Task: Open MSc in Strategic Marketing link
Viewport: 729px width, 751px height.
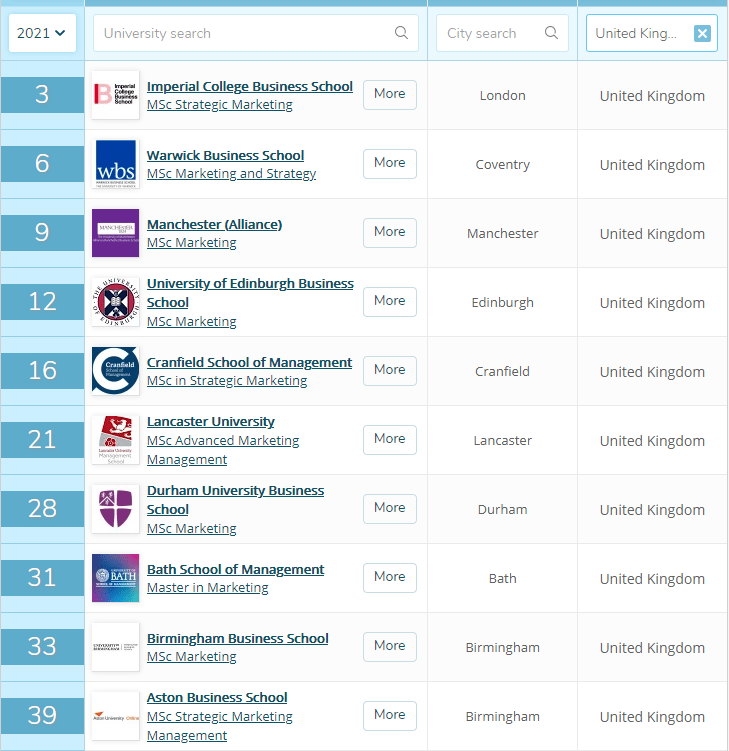Action: coord(227,380)
